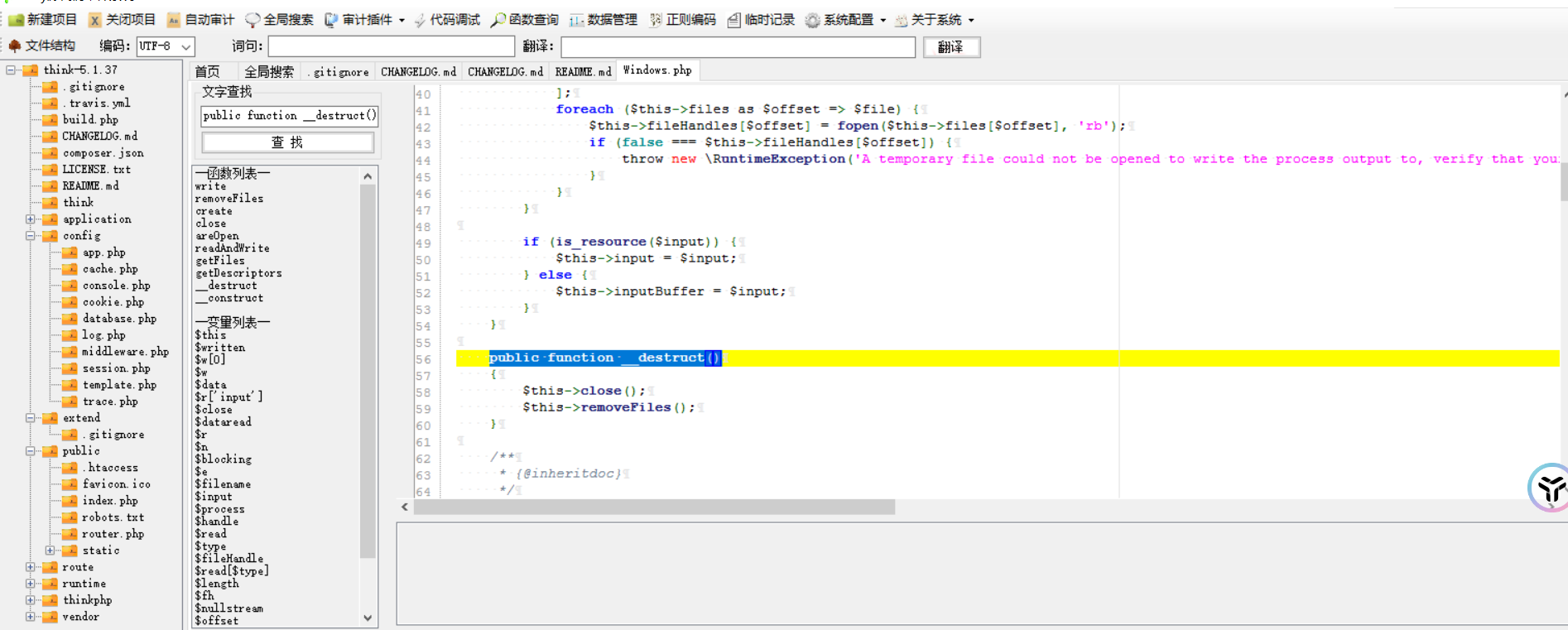Click the horizontal scrollbar of code editor
This screenshot has width=1568, height=630.
(x=654, y=507)
